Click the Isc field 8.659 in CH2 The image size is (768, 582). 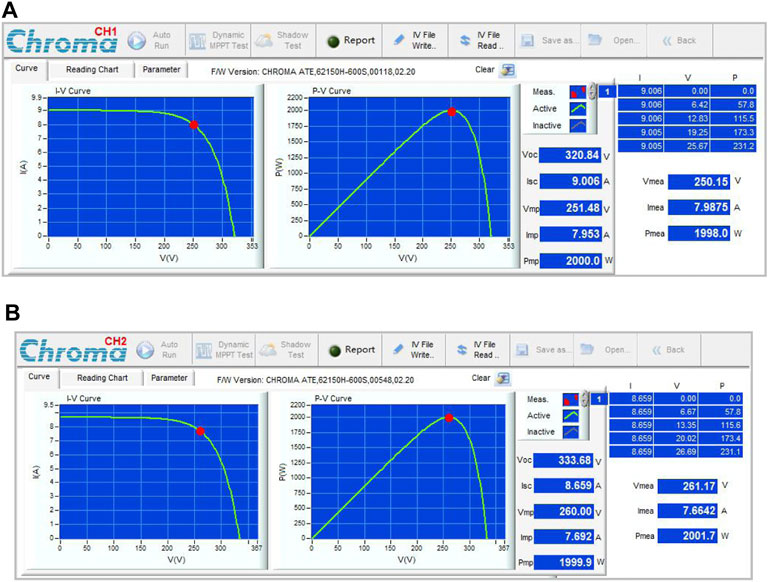[563, 486]
